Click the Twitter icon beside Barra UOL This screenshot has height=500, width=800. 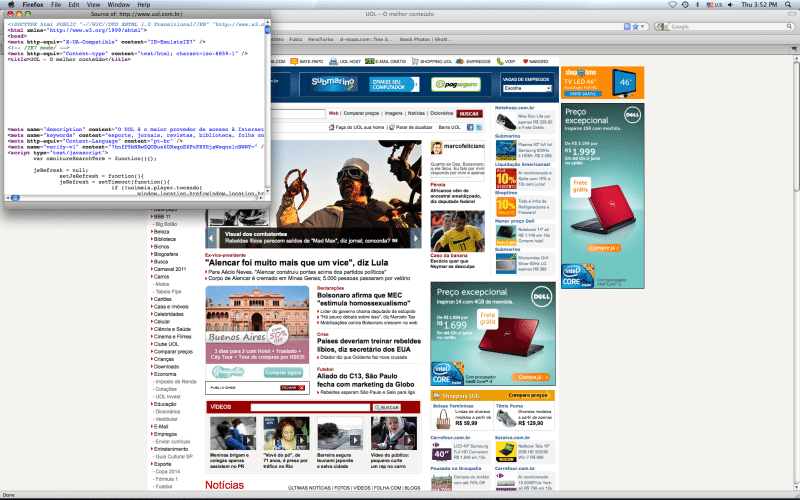[x=479, y=128]
